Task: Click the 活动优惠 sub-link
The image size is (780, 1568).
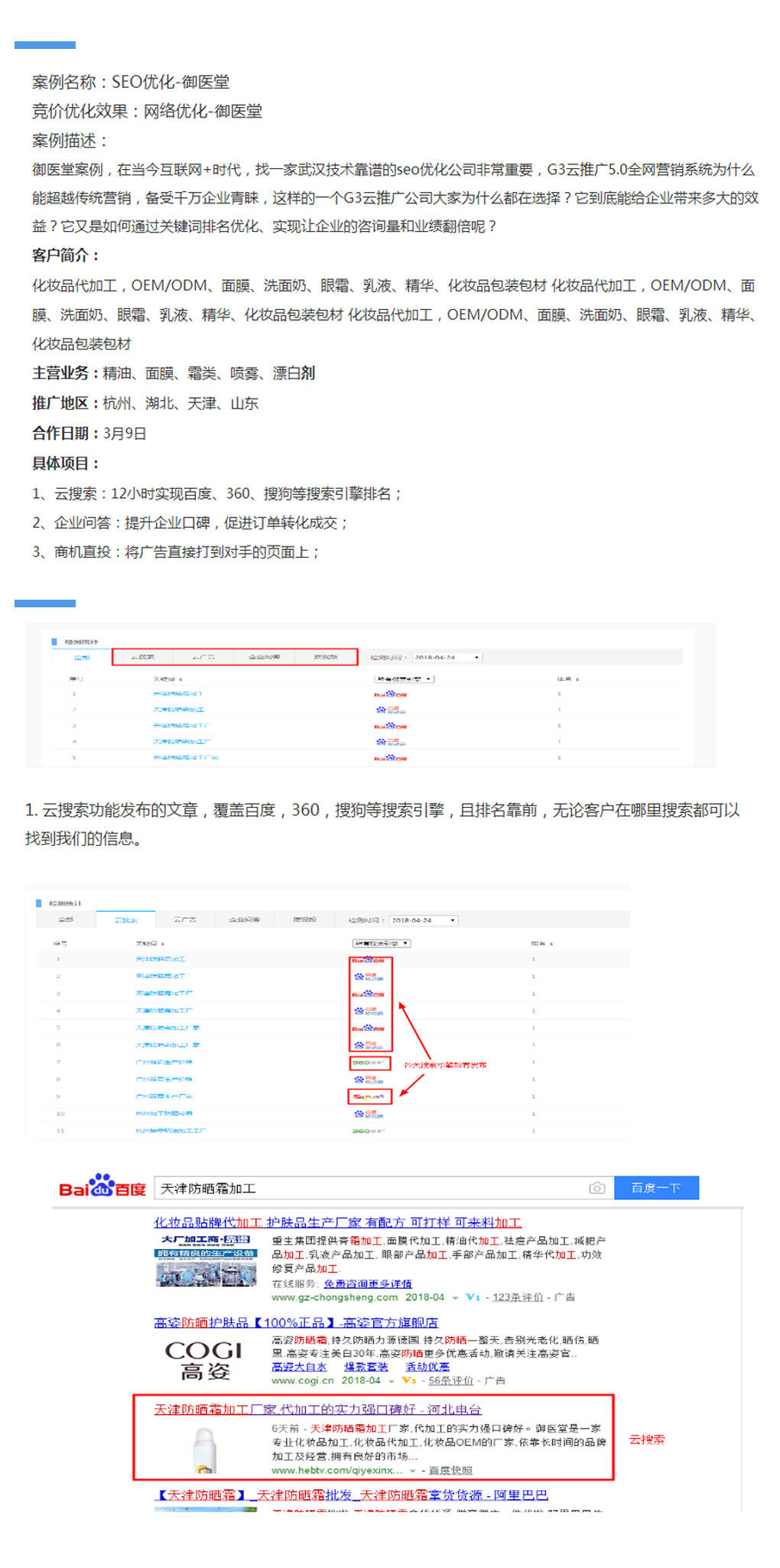Action: click(x=427, y=1367)
